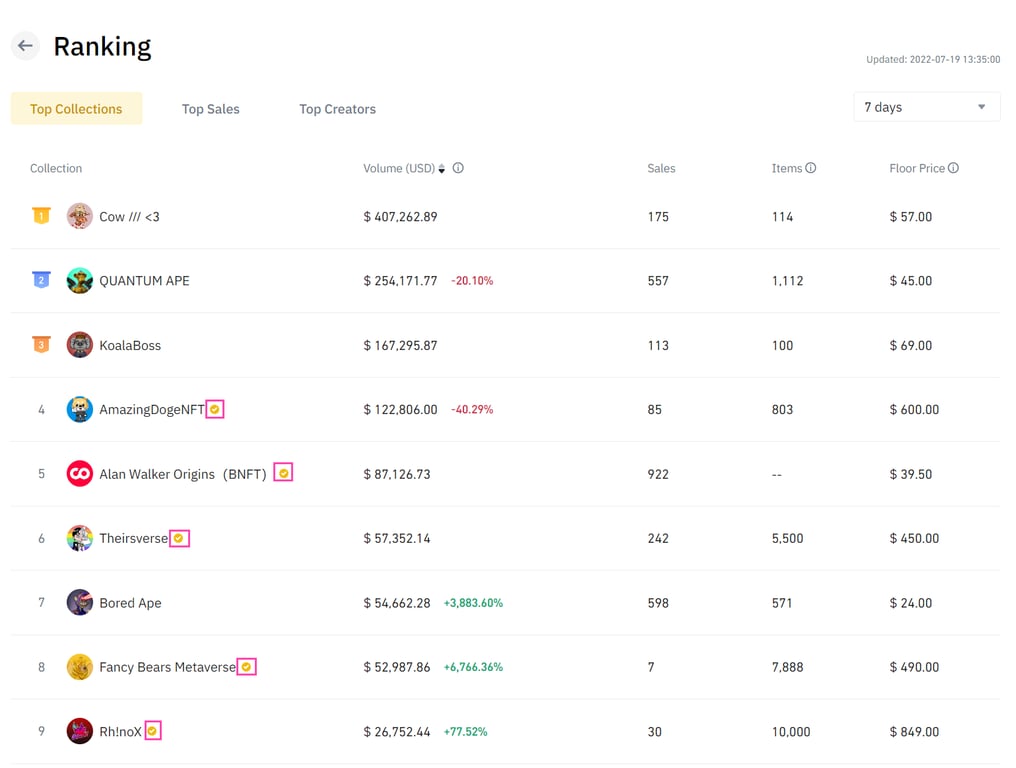The image size is (1016, 768).
Task: Click the Volume (USD) info icon
Action: click(457, 168)
